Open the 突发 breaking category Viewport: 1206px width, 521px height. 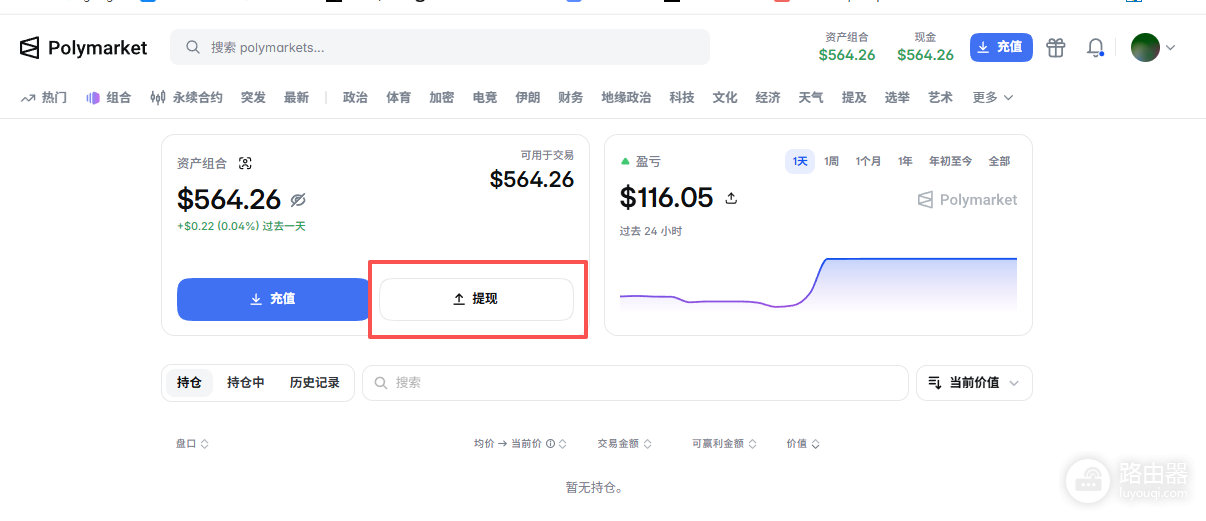point(253,98)
